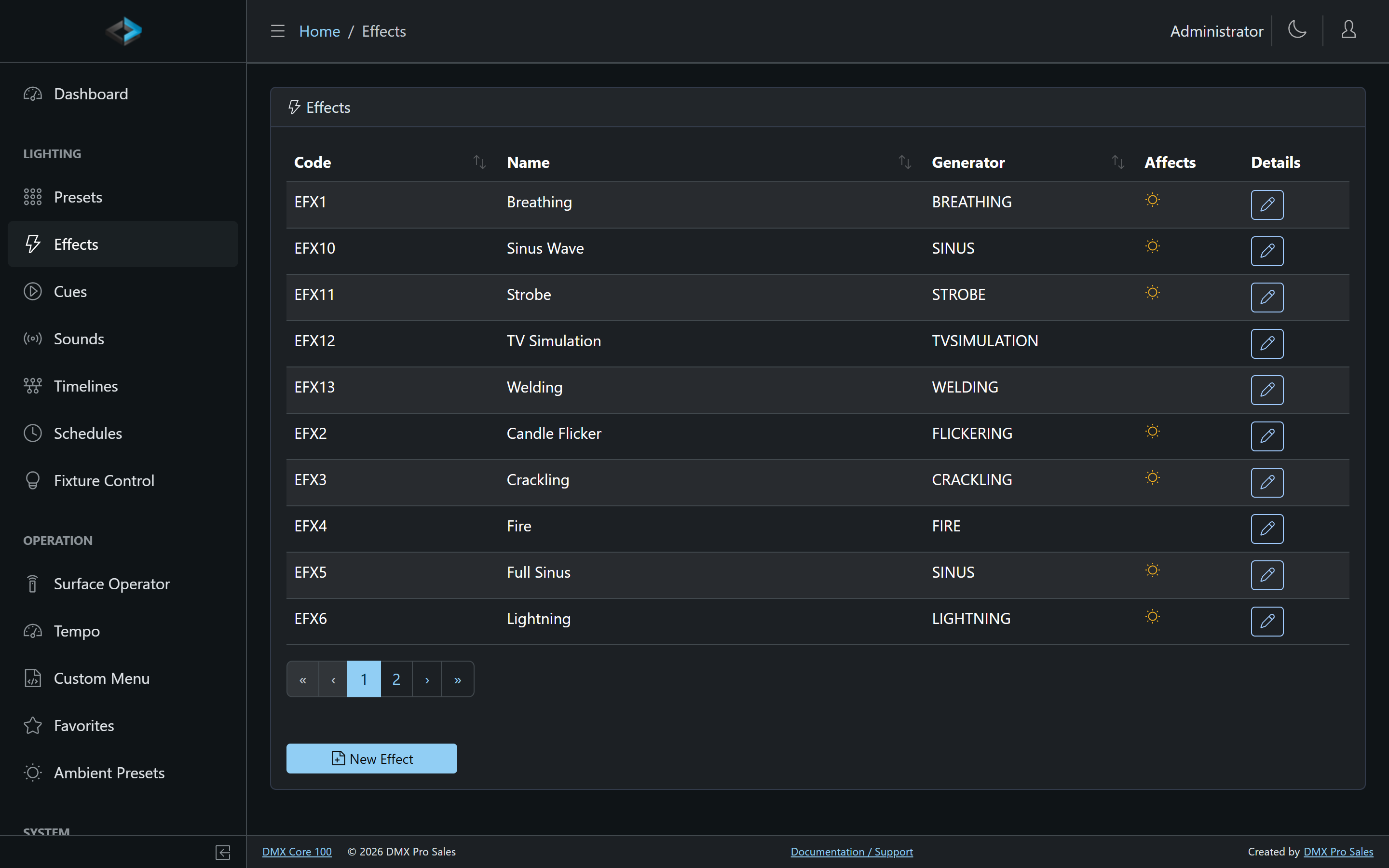Image resolution: width=1389 pixels, height=868 pixels.
Task: Select Effects in the sidebar
Action: (123, 244)
